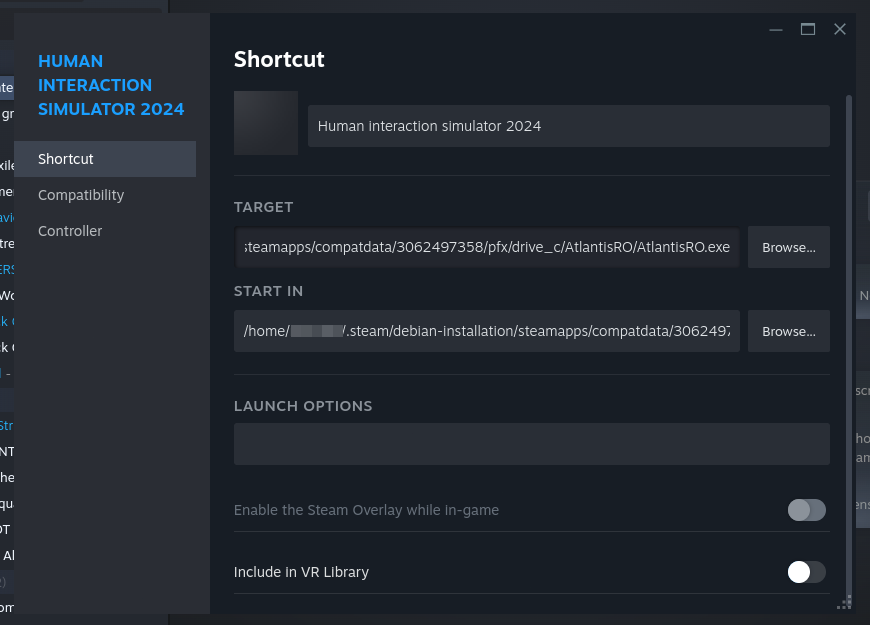Click the window resize grip corner
Viewport: 870px width, 625px height.
[845, 603]
